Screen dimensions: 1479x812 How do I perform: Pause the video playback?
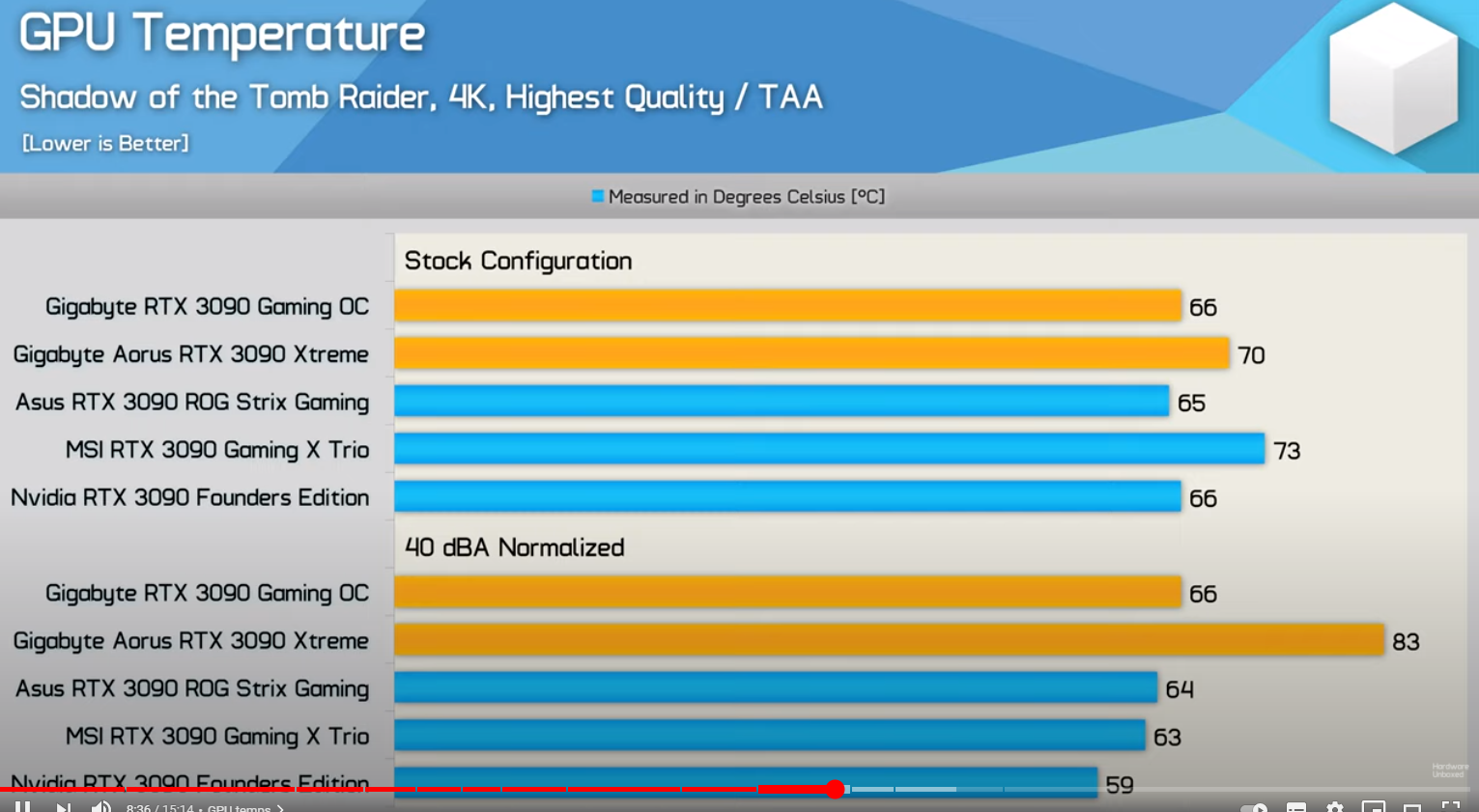coord(22,807)
